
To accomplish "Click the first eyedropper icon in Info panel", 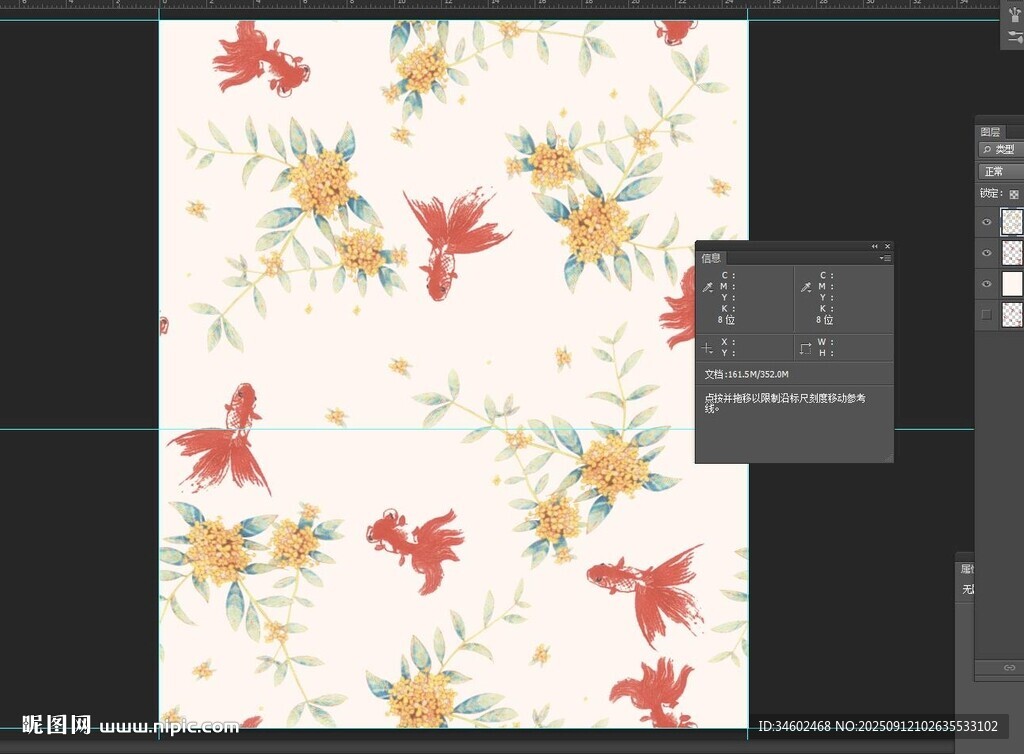I will pyautogui.click(x=707, y=287).
